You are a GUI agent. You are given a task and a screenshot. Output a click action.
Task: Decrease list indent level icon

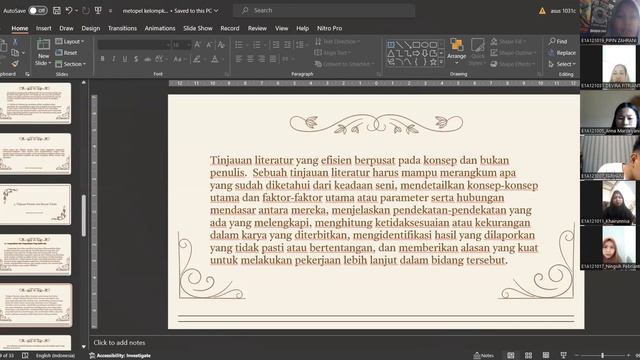pos(276,44)
